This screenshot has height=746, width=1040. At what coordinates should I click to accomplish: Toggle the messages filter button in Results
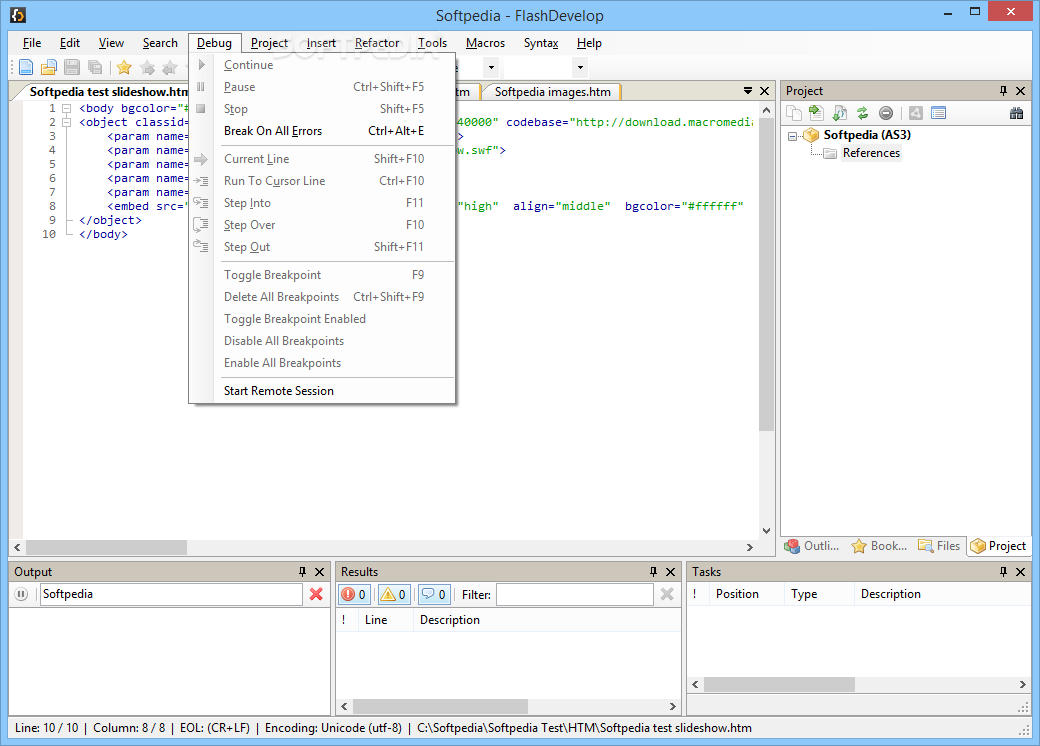tap(434, 594)
